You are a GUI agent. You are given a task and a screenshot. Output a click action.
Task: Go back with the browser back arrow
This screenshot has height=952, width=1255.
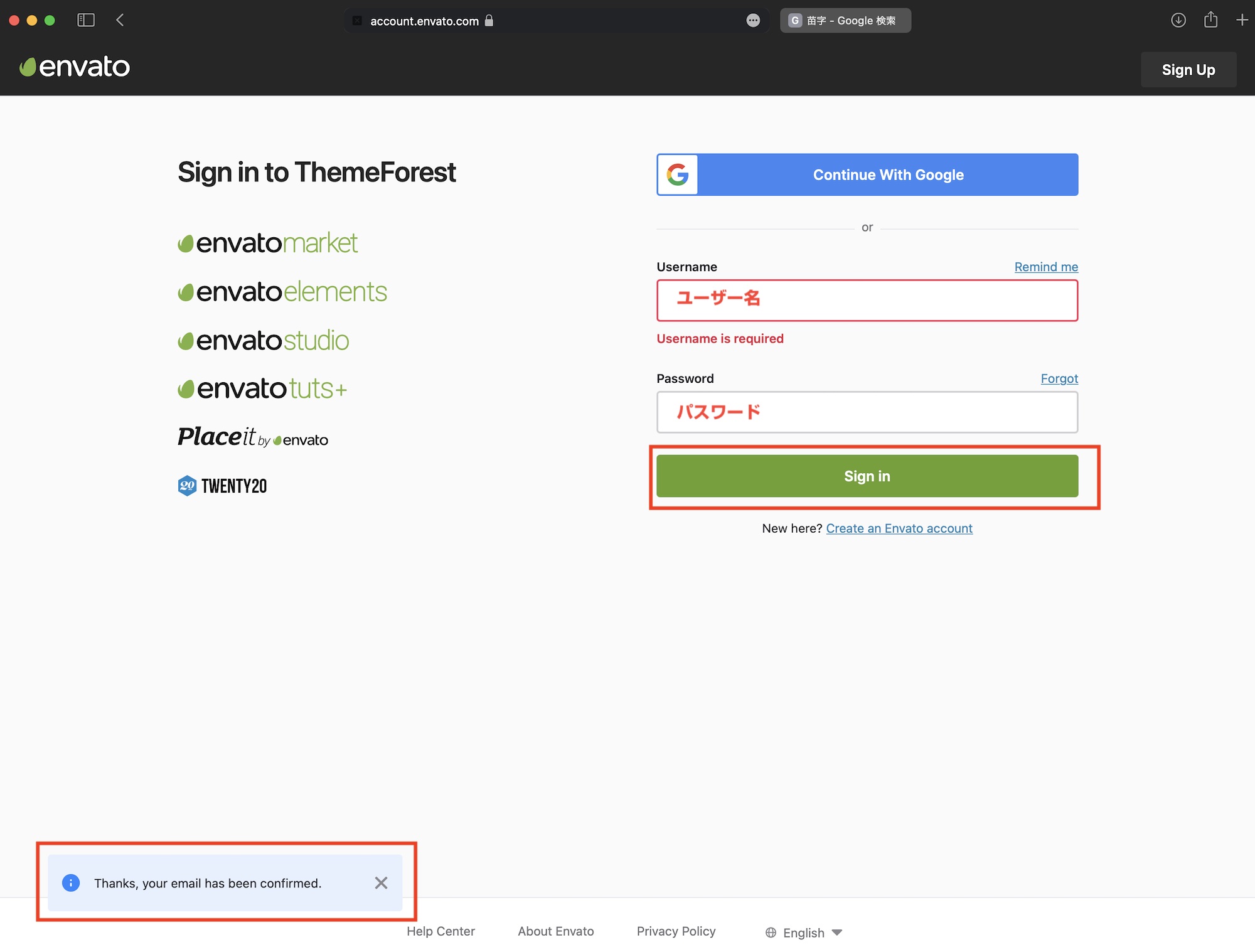click(x=120, y=20)
